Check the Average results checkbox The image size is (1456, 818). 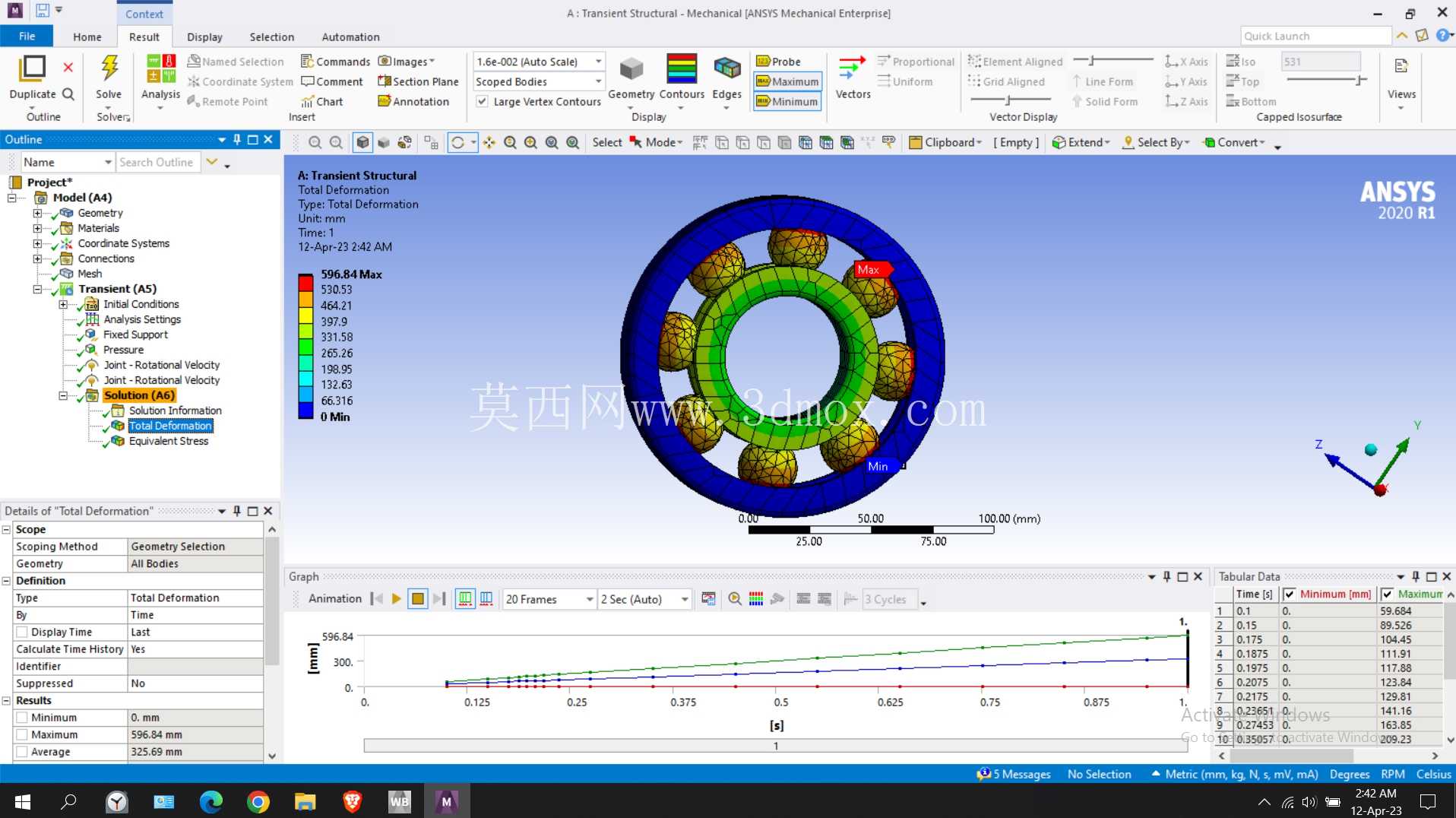[x=22, y=752]
